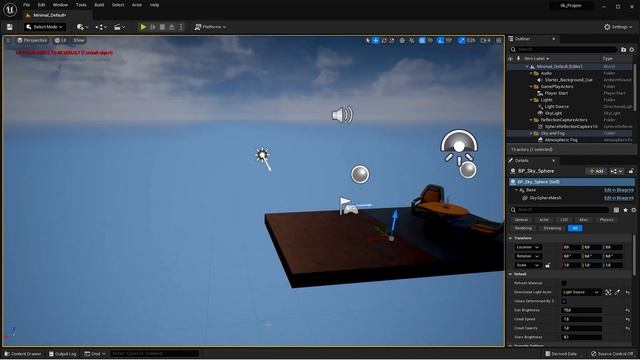This screenshot has height=360, width=640.
Task: Open the Show flags menu in viewport
Action: [x=79, y=40]
